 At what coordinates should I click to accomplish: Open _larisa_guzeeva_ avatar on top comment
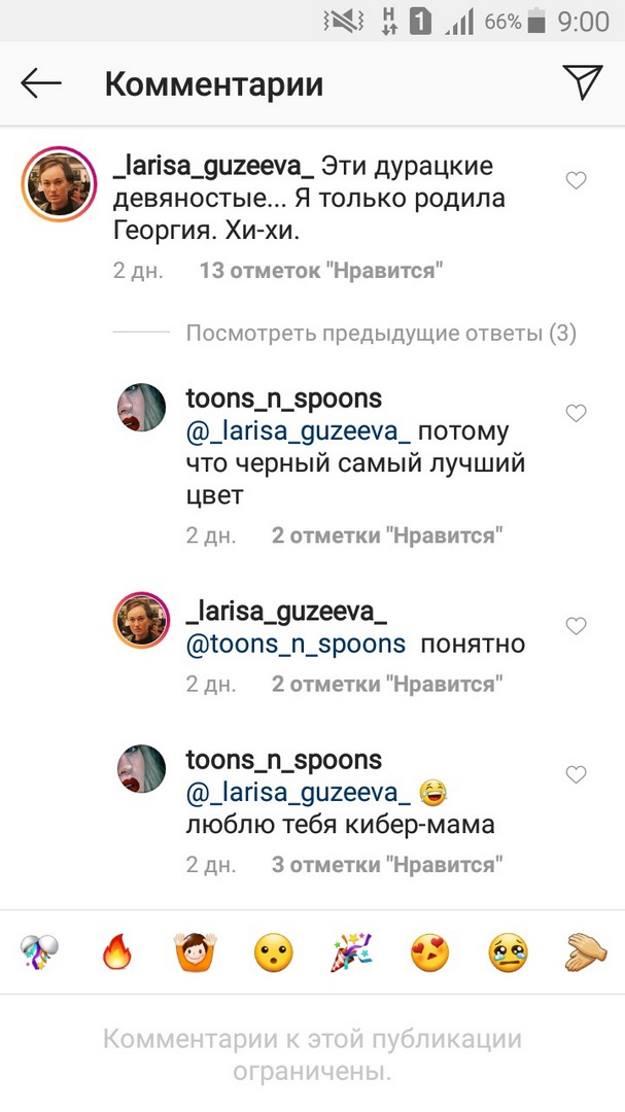(59, 185)
